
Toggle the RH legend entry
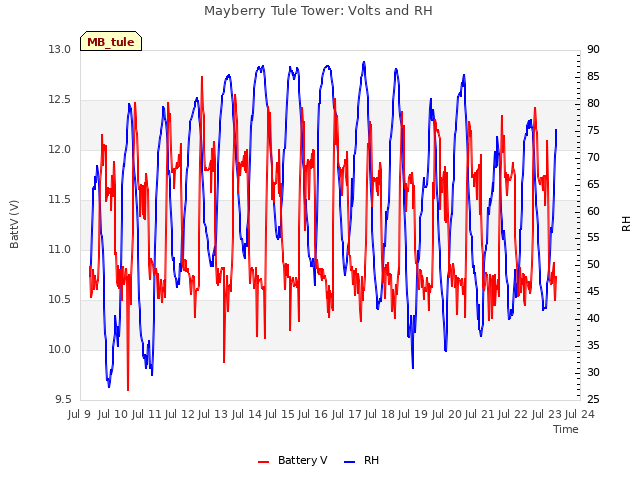point(362,460)
